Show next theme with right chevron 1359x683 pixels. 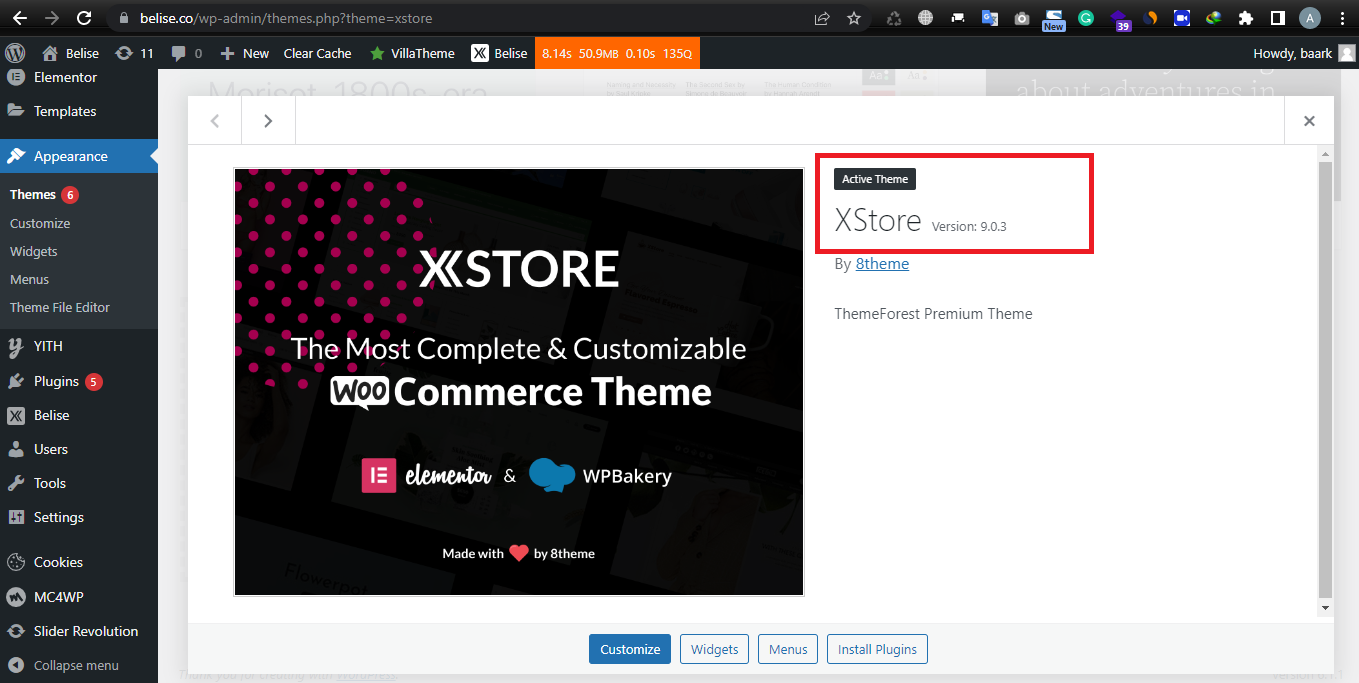click(268, 121)
